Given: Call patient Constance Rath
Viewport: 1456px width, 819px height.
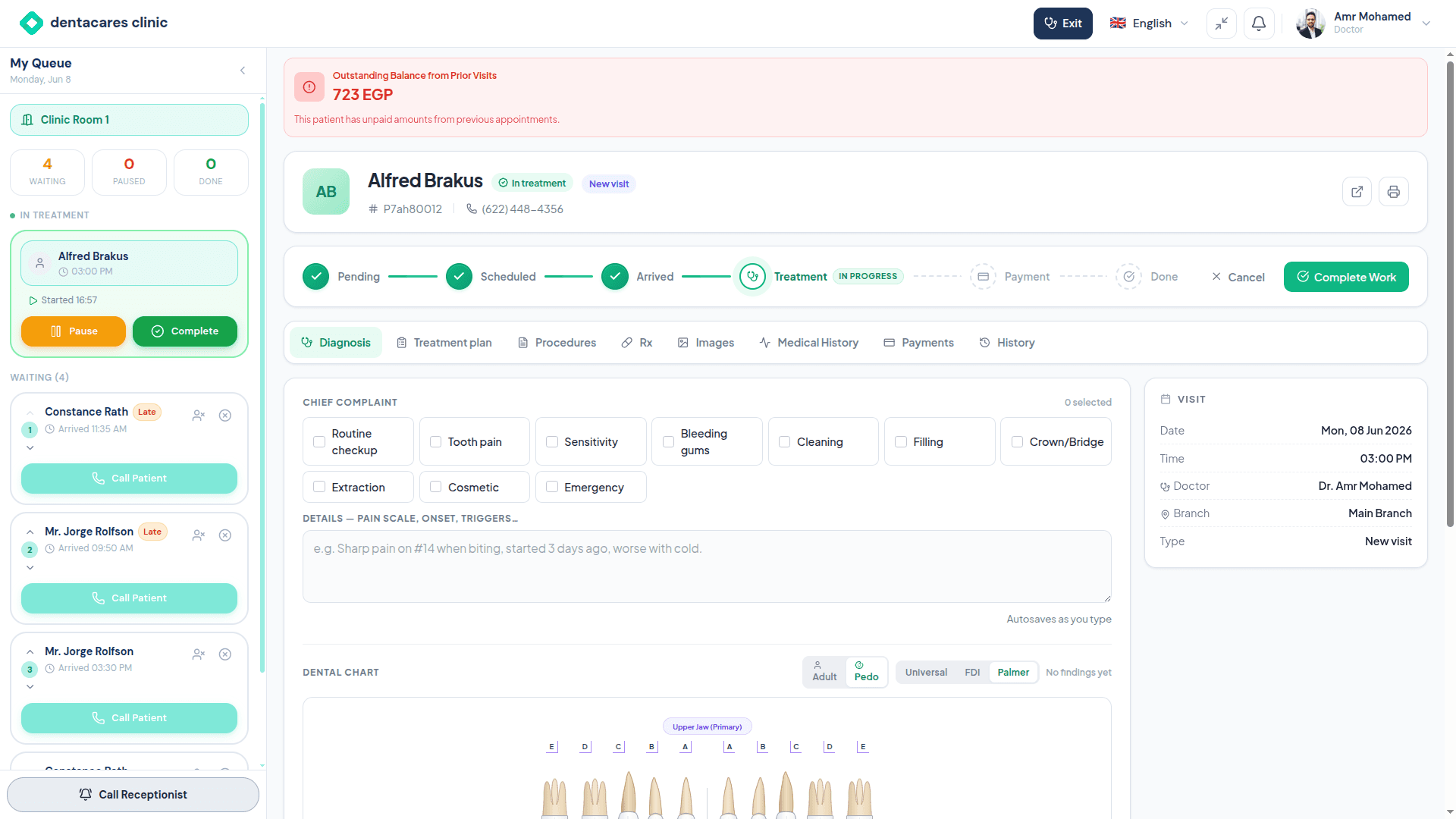Looking at the screenshot, I should (129, 479).
